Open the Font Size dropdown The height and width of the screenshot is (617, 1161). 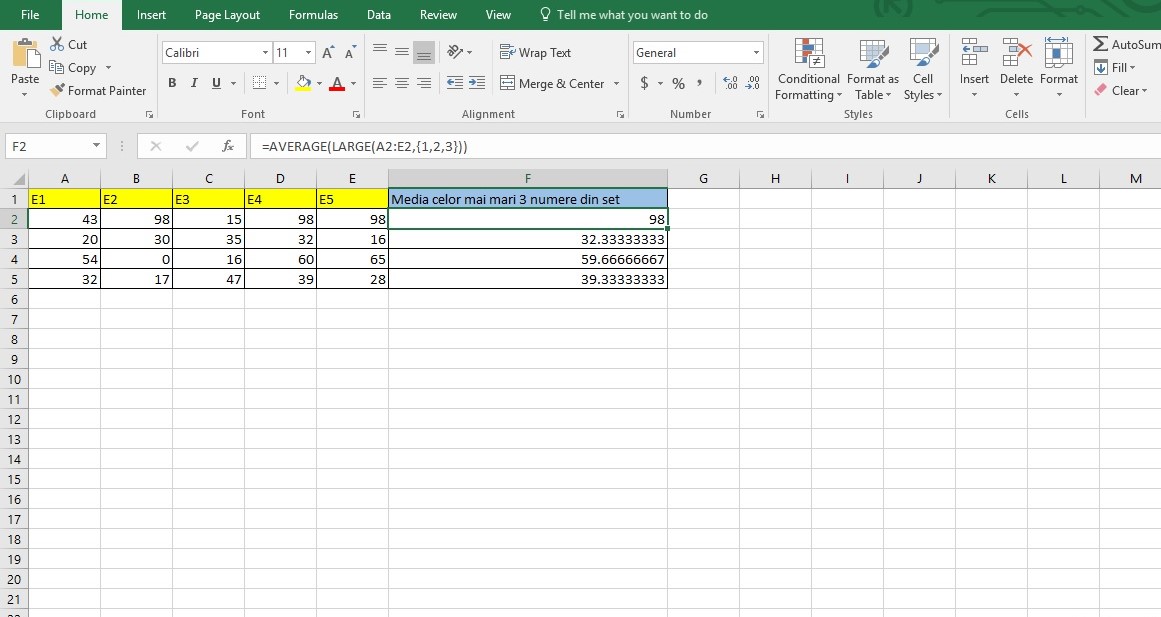click(x=307, y=52)
